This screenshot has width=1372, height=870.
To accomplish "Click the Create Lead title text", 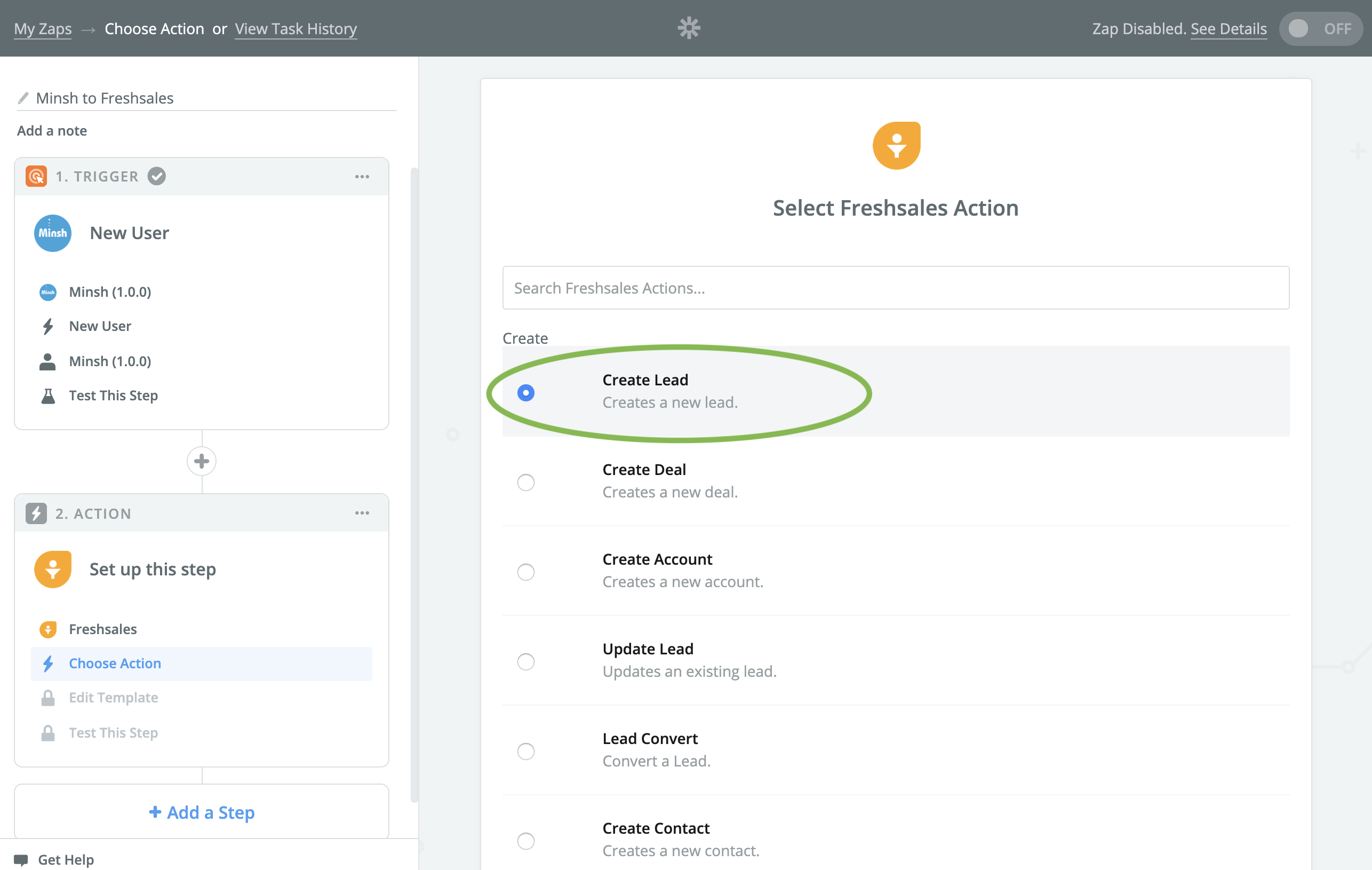I will point(645,379).
